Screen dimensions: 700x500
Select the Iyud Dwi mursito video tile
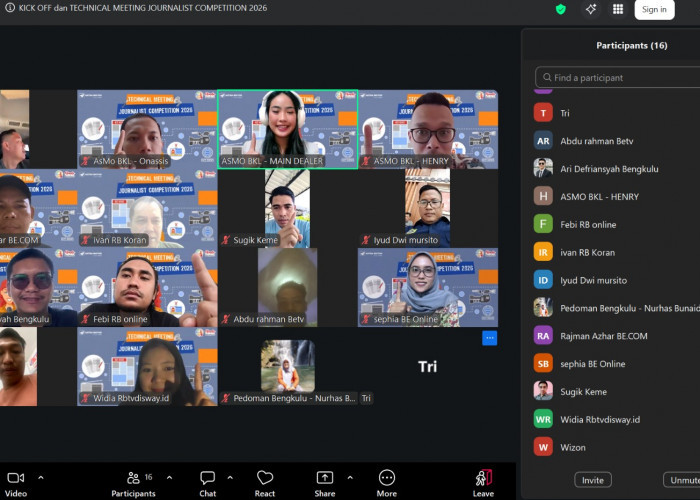point(428,208)
